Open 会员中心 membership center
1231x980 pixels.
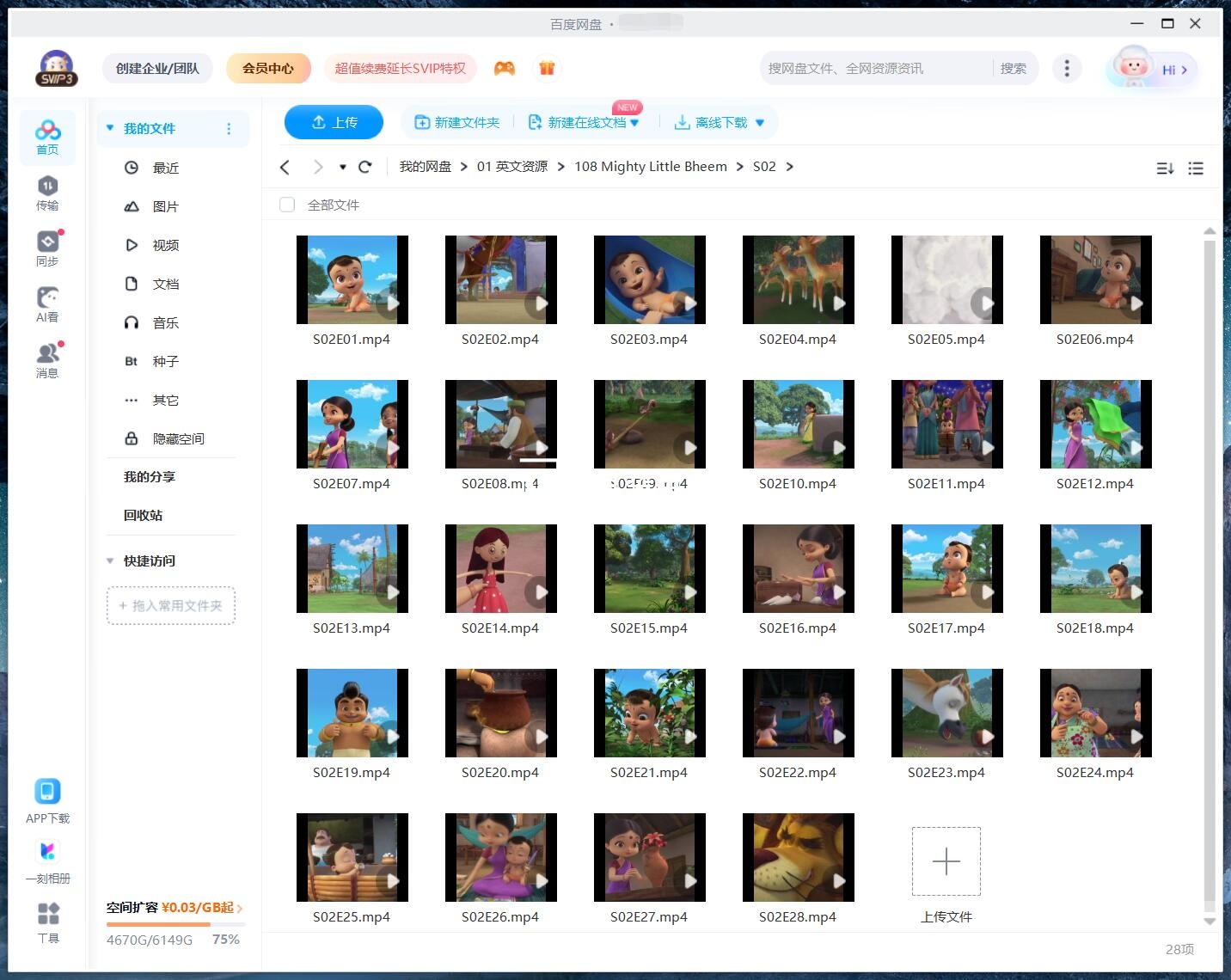click(x=268, y=67)
